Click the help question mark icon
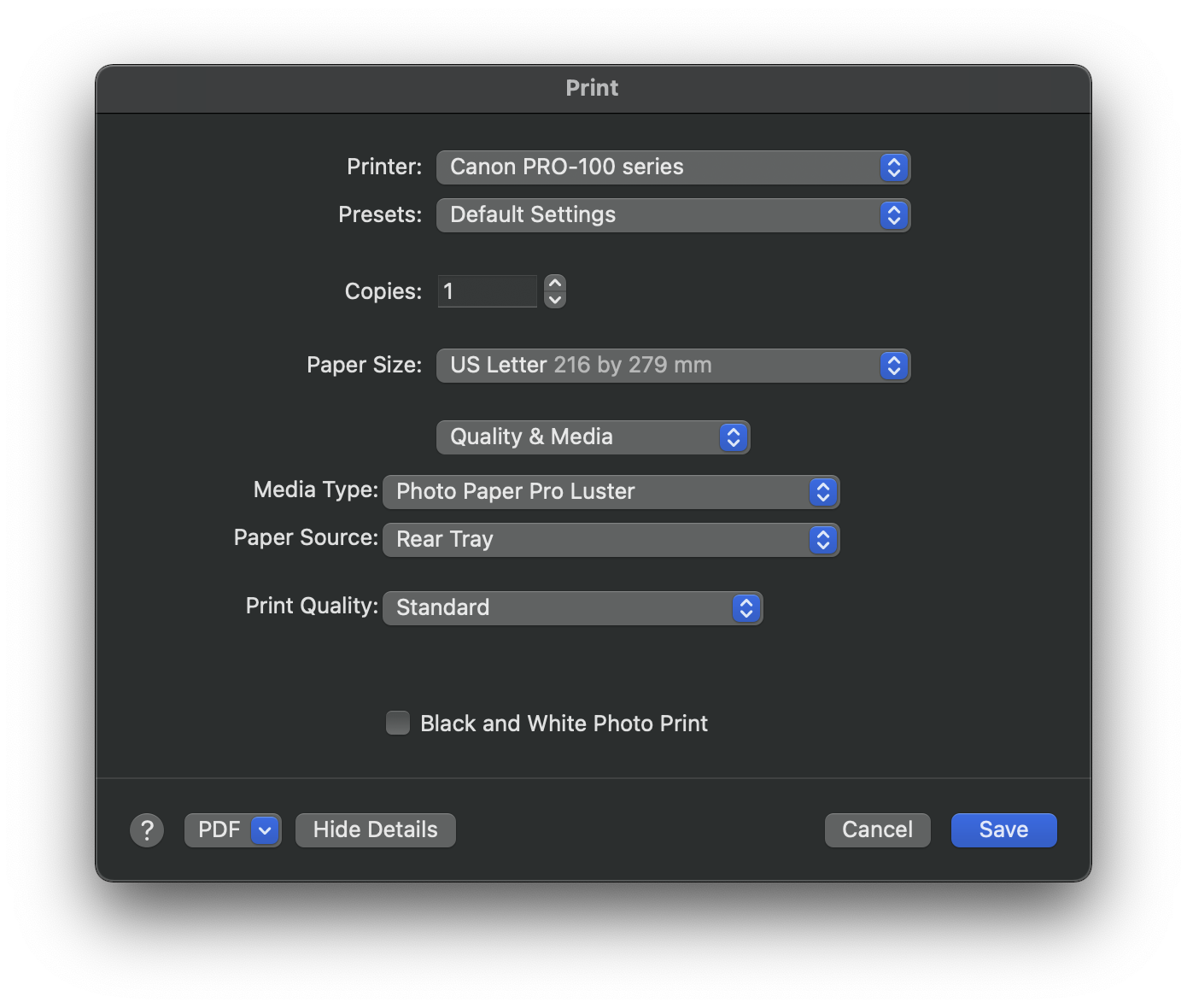Viewport: 1187px width, 1008px height. [x=147, y=829]
